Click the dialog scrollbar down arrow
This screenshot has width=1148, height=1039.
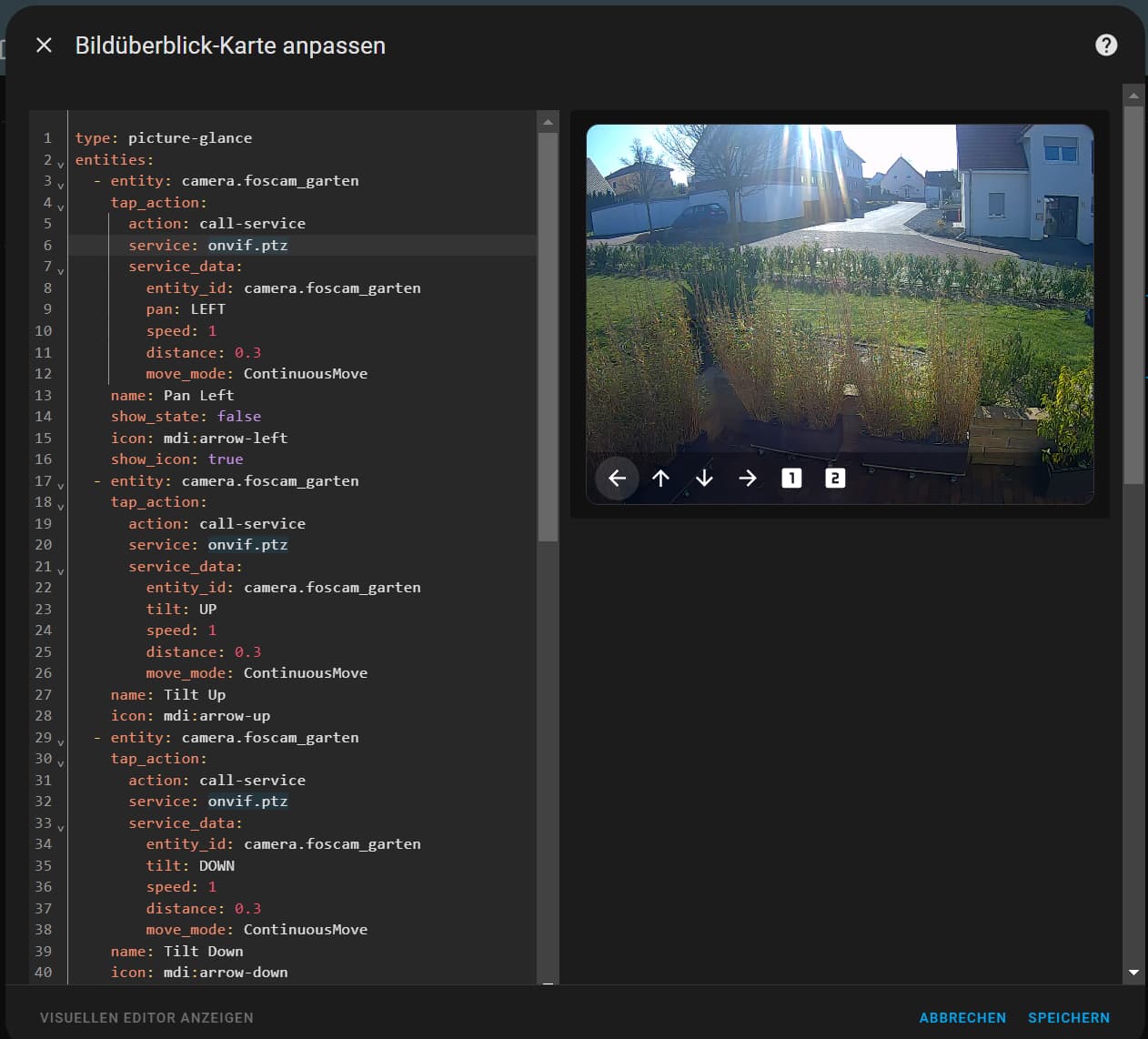point(1133,973)
